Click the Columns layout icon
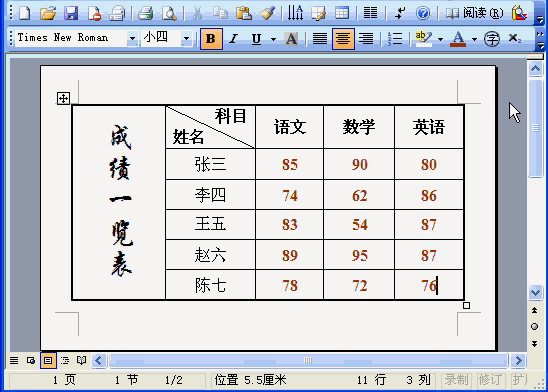Screen dimensions: 548x392 pos(370,14)
